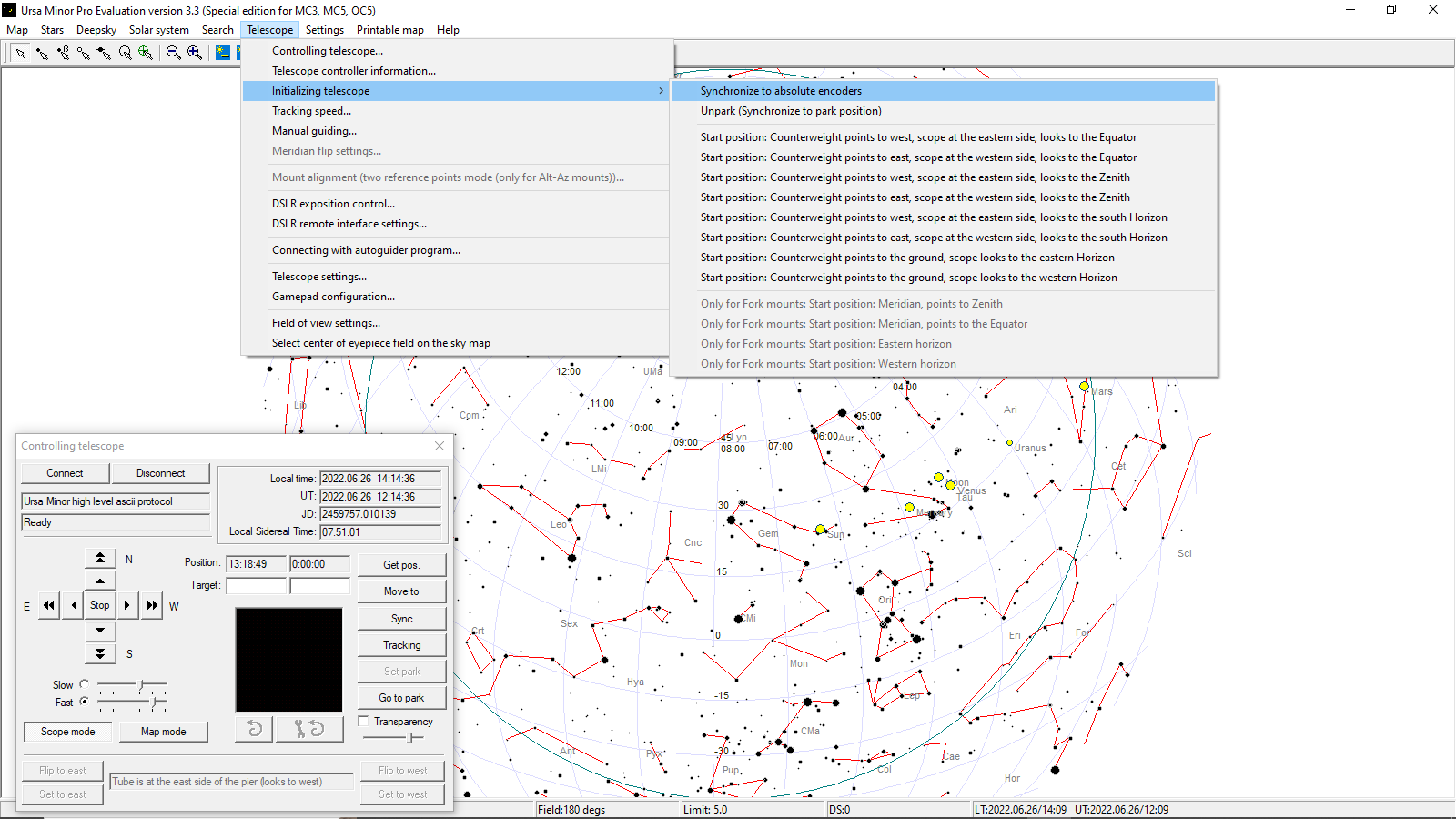Open the Telescope menu

click(x=270, y=30)
